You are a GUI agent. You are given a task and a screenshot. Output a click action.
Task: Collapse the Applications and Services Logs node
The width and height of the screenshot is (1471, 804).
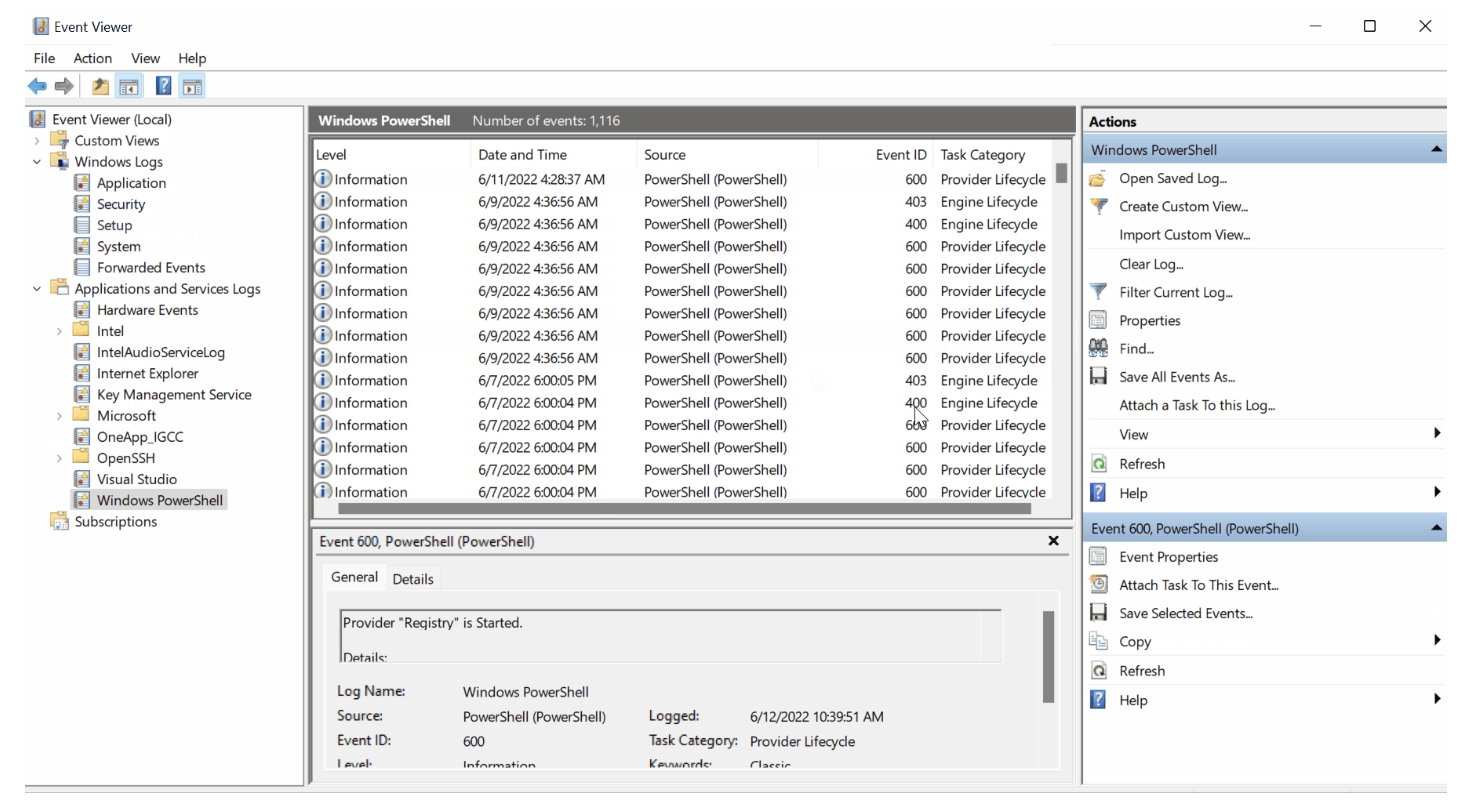pos(37,289)
